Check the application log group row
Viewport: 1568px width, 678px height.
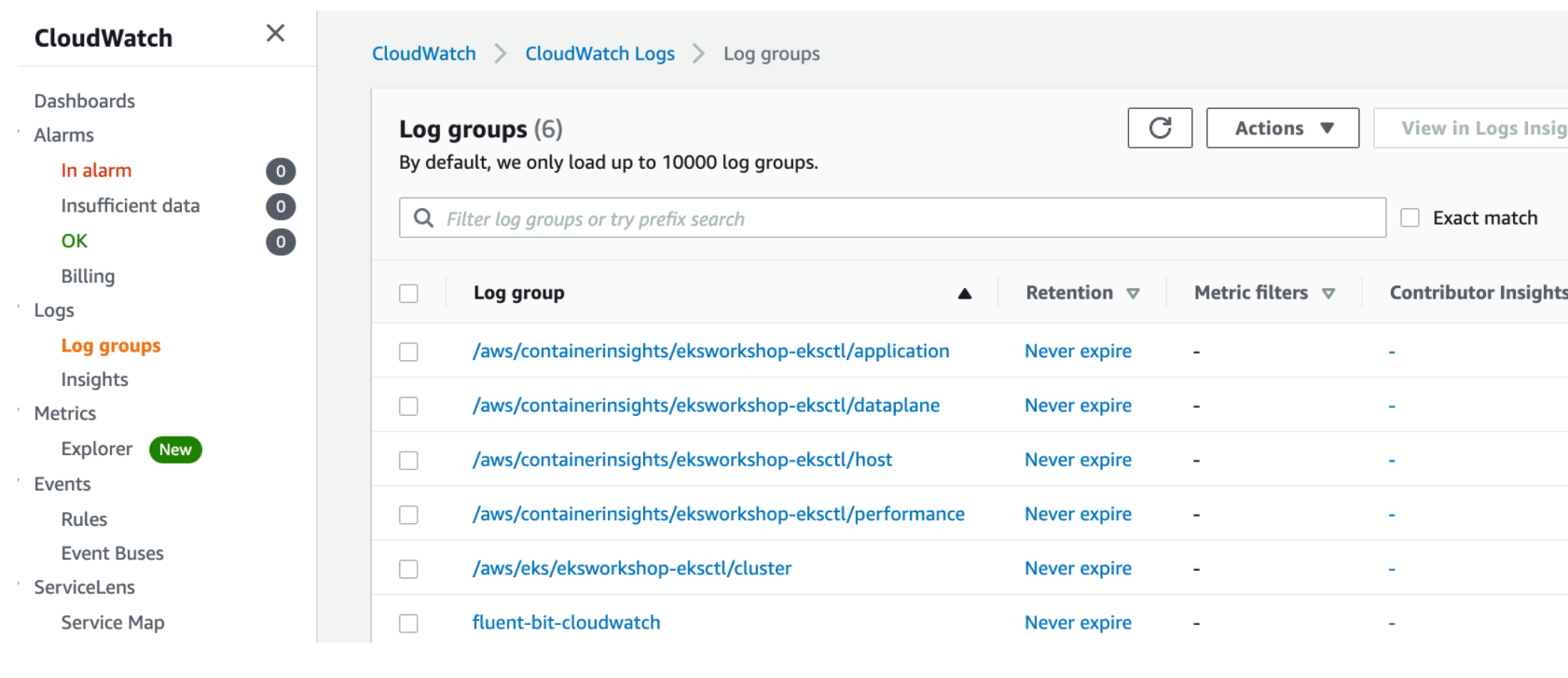[408, 352]
